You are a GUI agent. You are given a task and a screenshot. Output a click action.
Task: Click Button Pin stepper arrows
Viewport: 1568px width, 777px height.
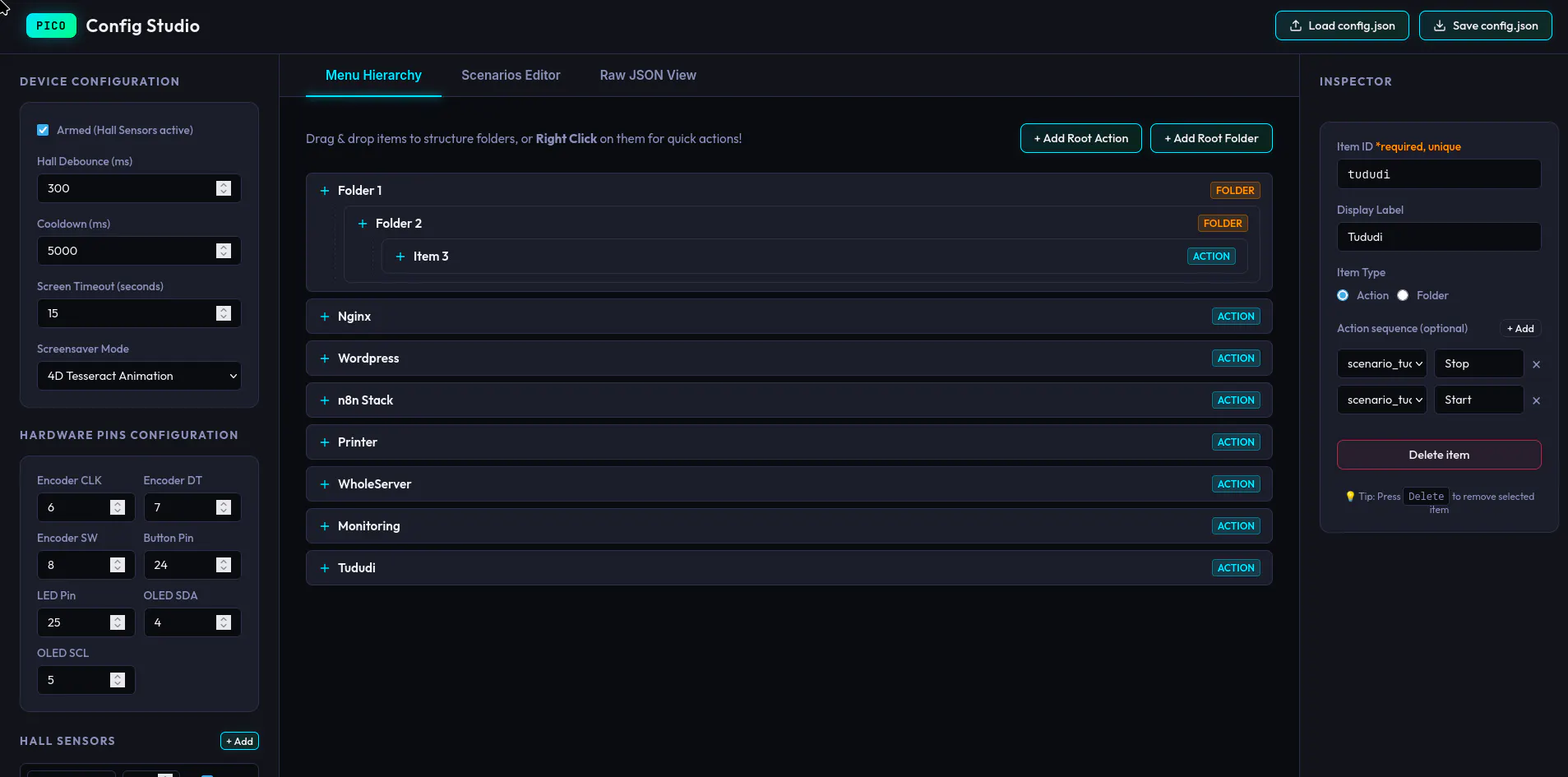pos(224,565)
